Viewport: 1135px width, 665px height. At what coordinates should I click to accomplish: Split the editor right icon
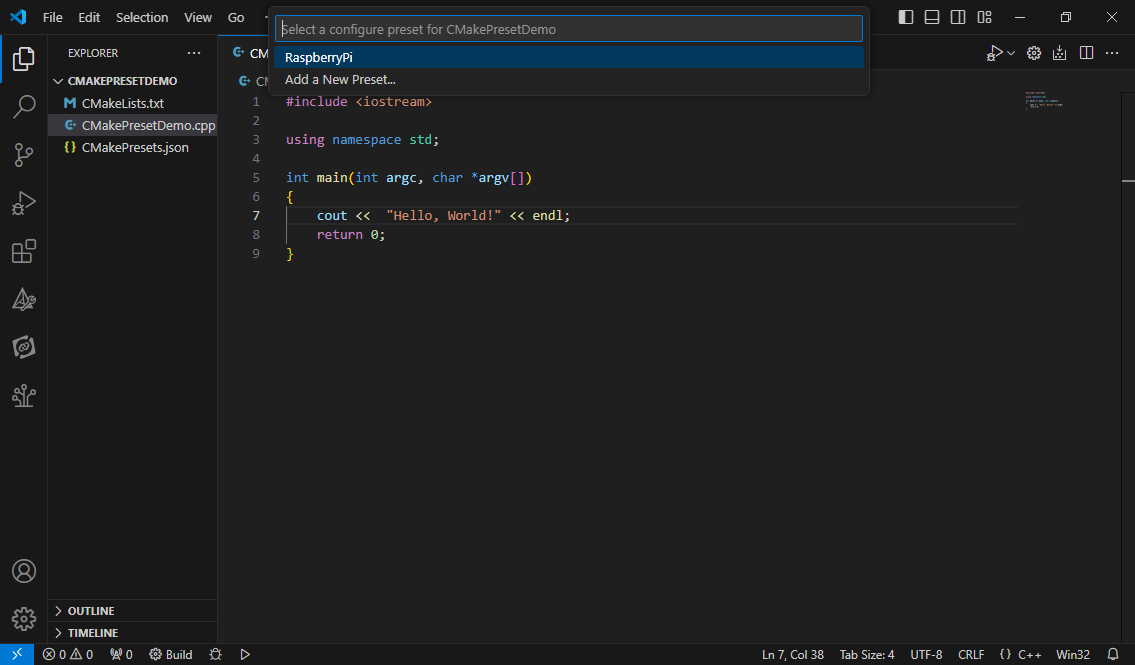click(x=1087, y=53)
